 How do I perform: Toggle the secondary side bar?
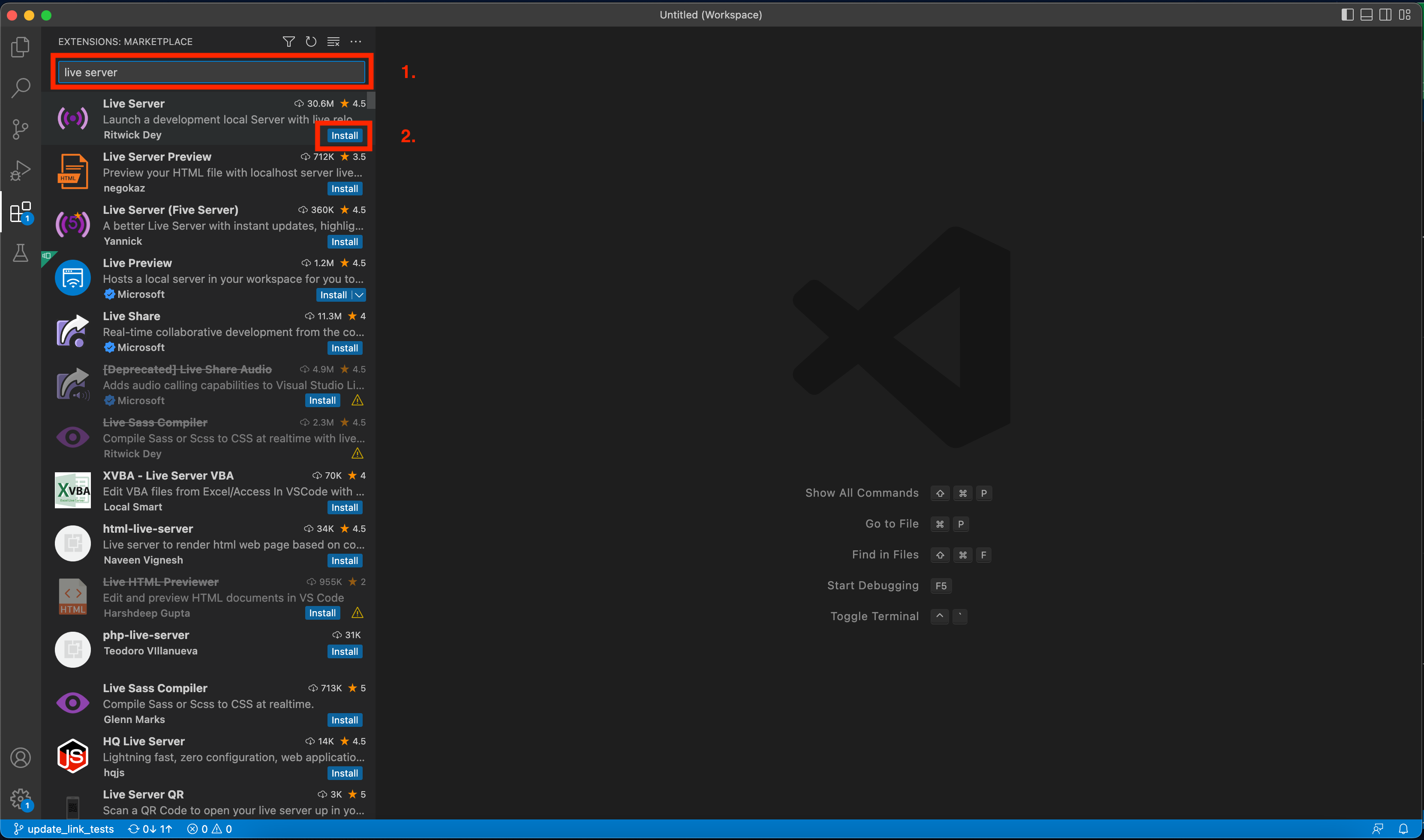[x=1385, y=15]
